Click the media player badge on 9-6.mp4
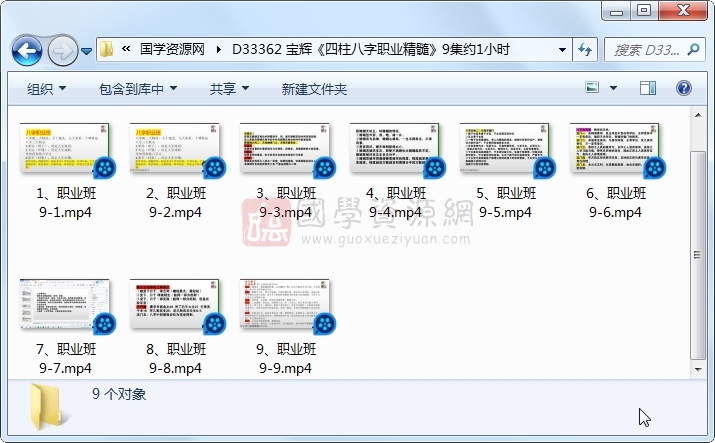This screenshot has height=443, width=715. (x=655, y=168)
